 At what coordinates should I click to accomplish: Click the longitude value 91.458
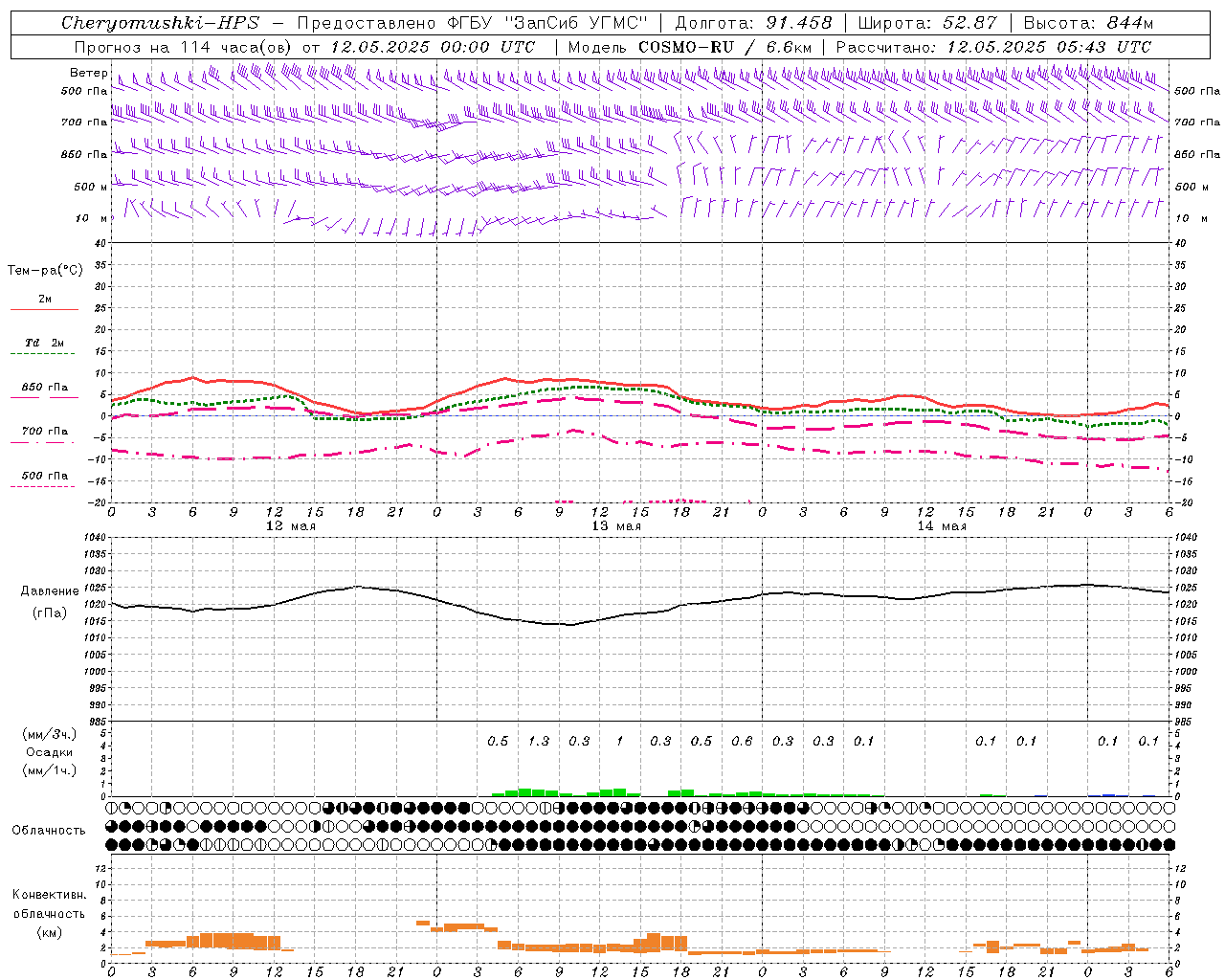coord(799,23)
